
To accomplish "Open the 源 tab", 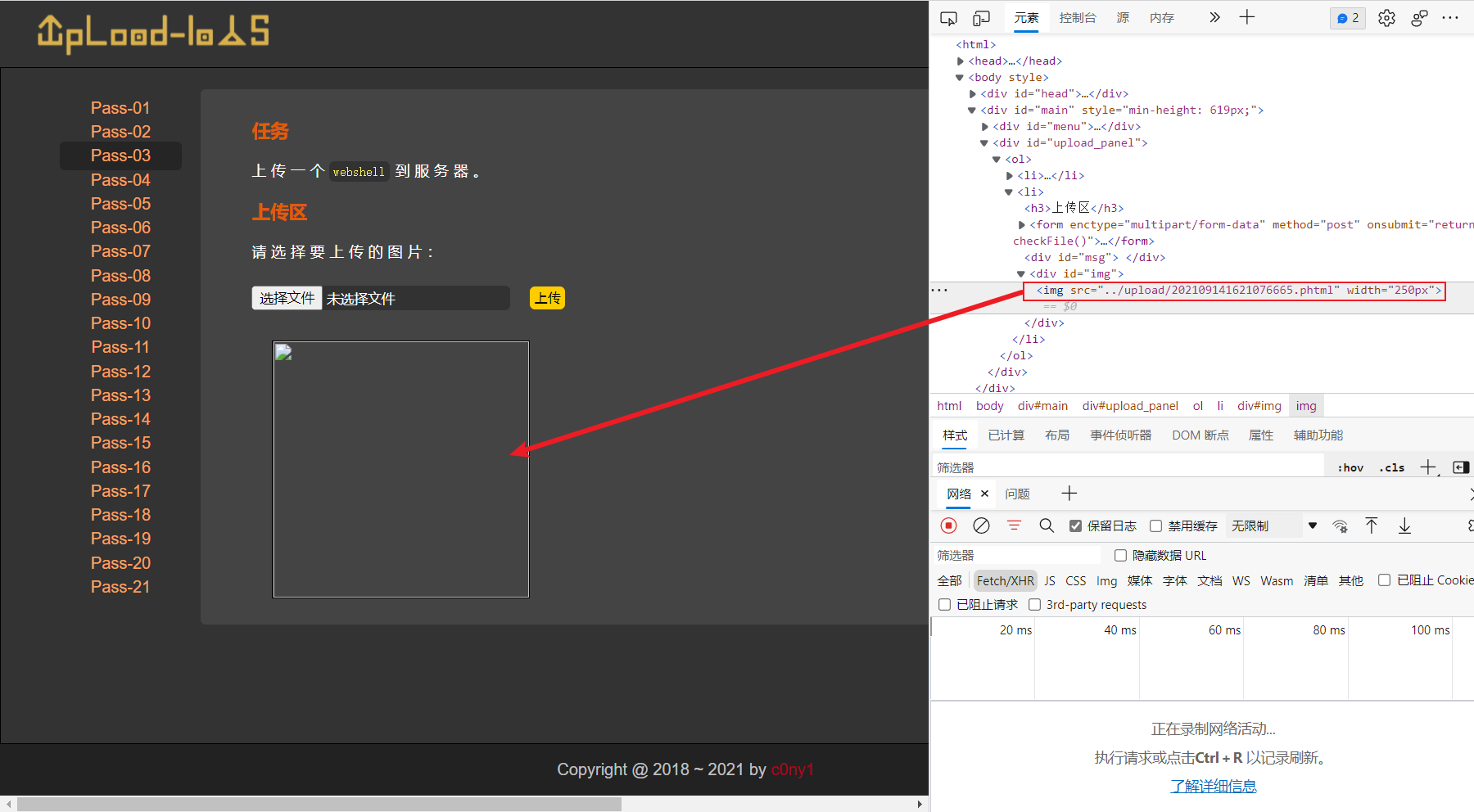I will tap(1123, 18).
